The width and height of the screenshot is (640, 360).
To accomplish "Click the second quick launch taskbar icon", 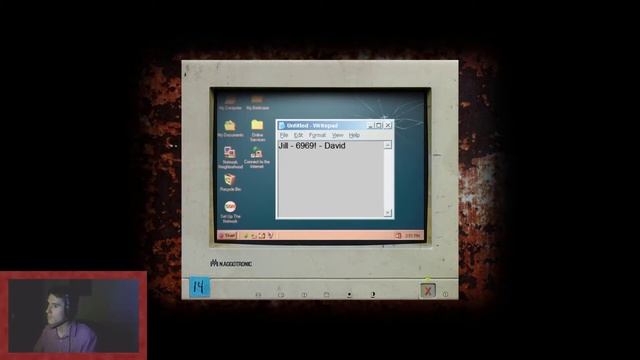I will tap(253, 236).
